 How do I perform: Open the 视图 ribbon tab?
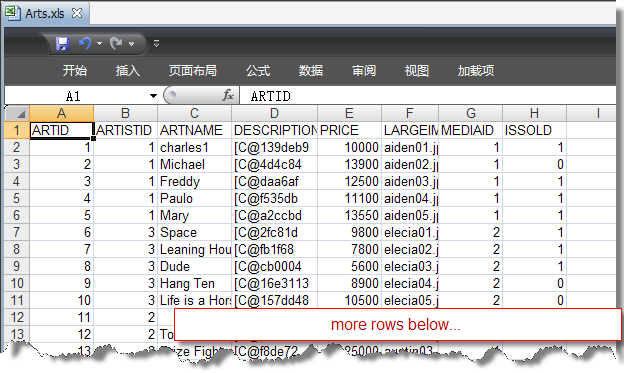[x=417, y=71]
